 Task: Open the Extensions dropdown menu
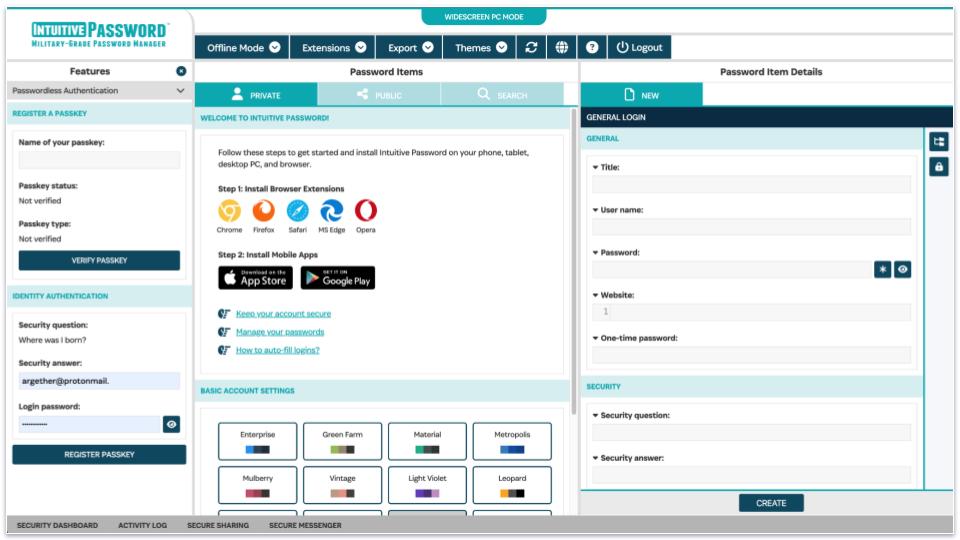coord(333,47)
